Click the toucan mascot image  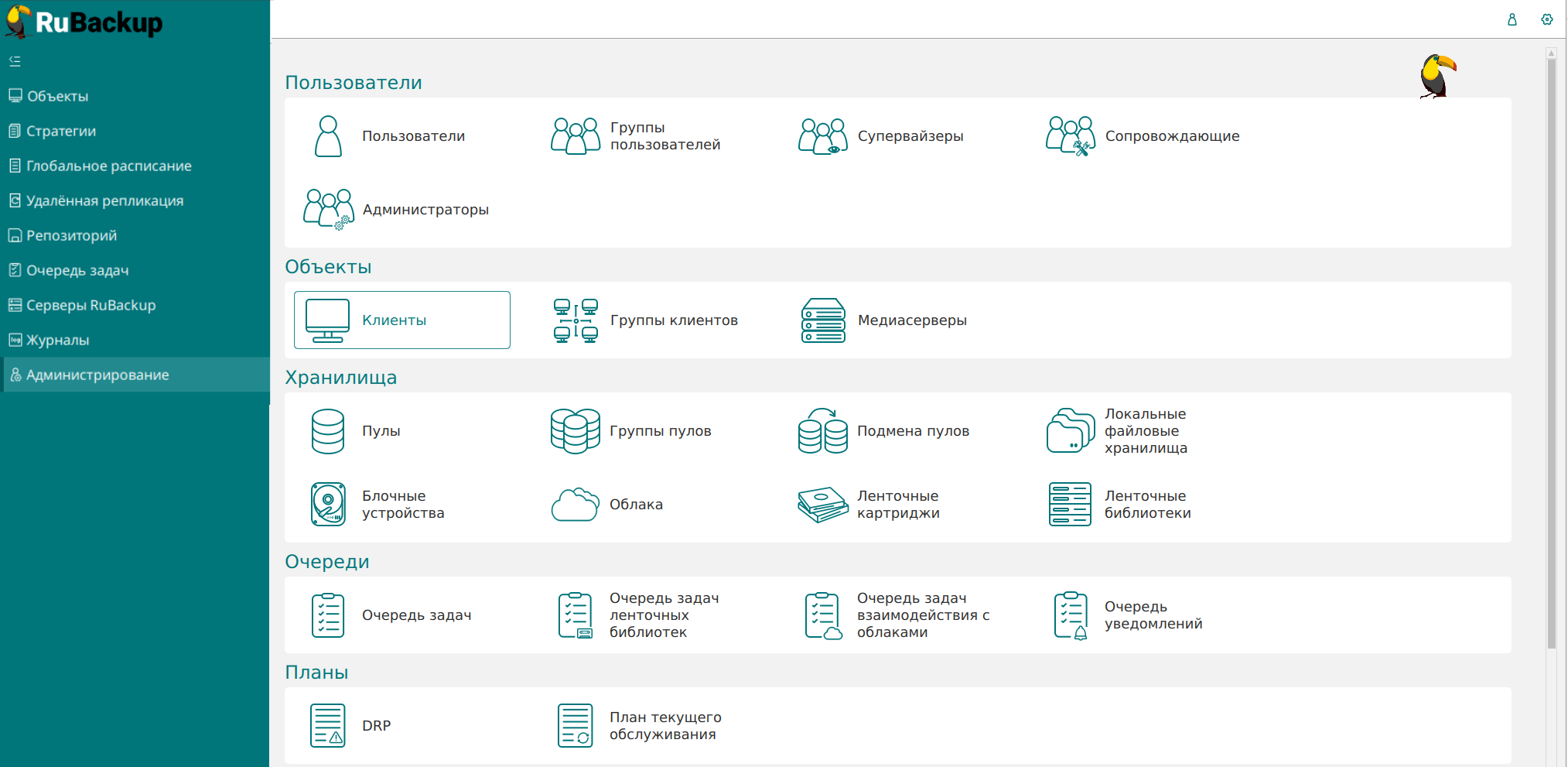[x=1436, y=76]
